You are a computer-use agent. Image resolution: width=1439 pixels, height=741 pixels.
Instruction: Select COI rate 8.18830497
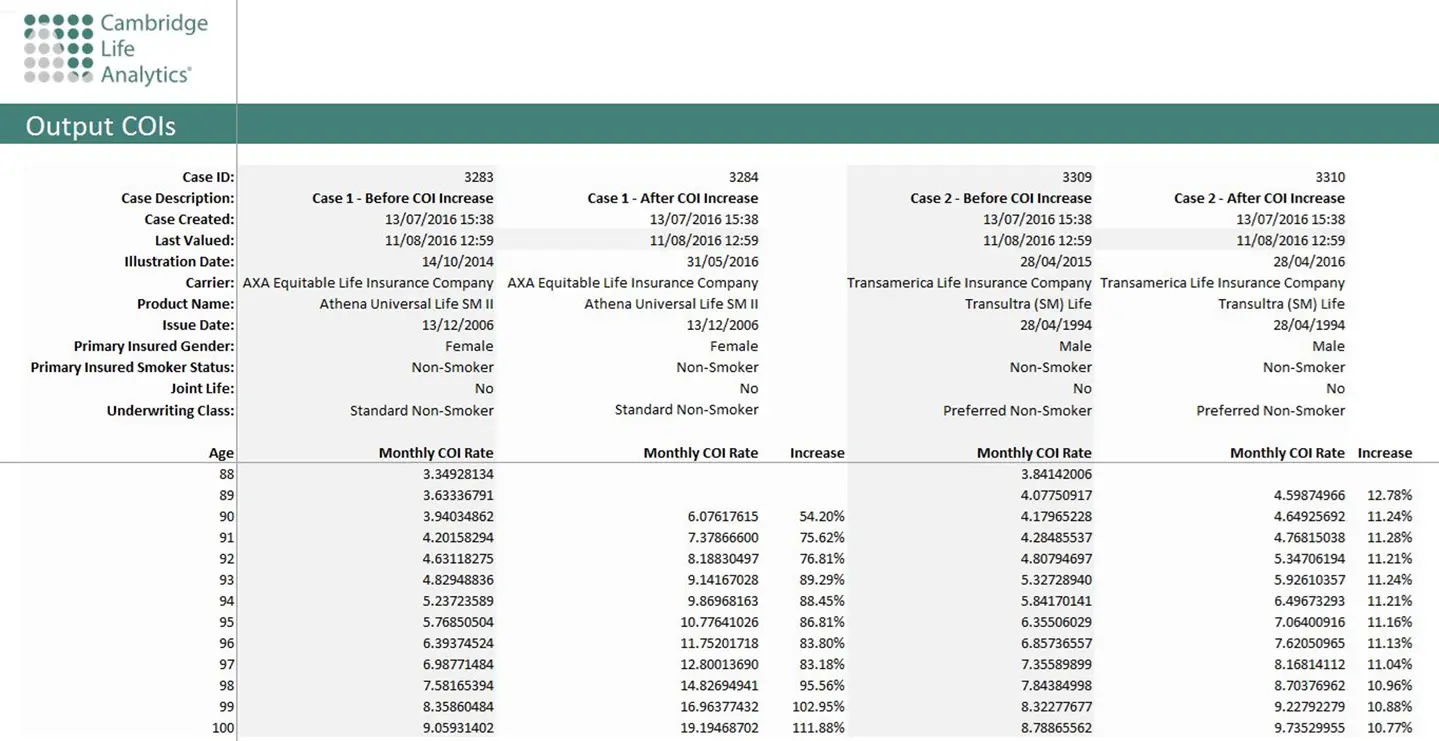pyautogui.click(x=722, y=559)
